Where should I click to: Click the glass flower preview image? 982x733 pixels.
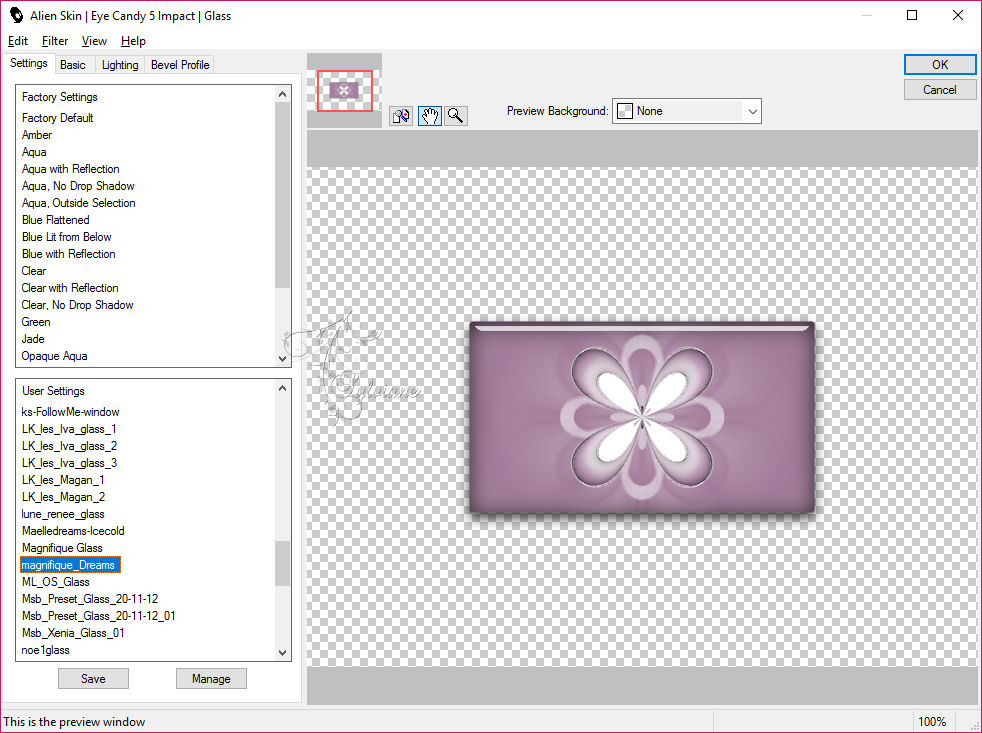(x=642, y=417)
